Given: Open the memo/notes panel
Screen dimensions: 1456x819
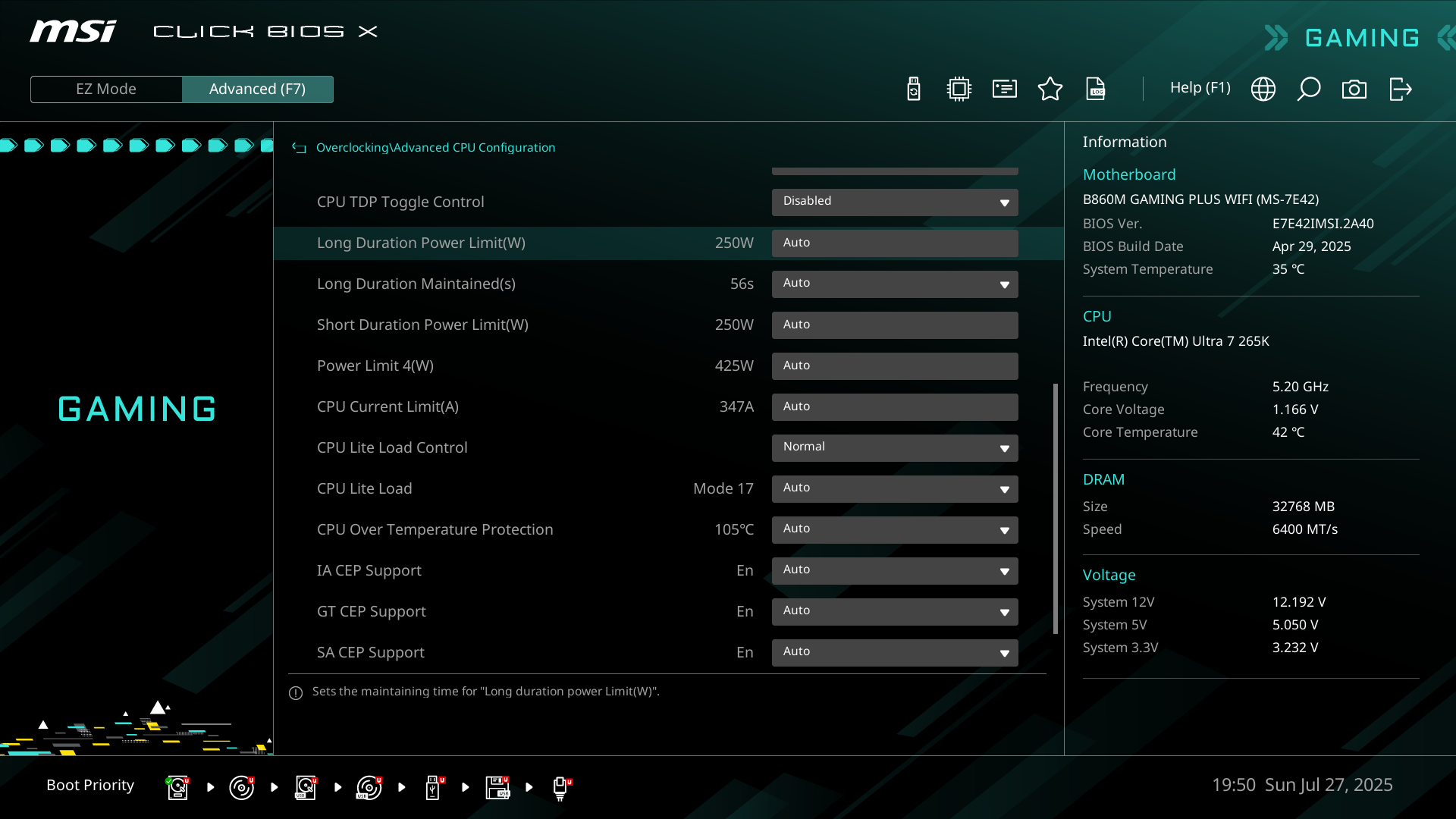Looking at the screenshot, I should coord(1004,89).
